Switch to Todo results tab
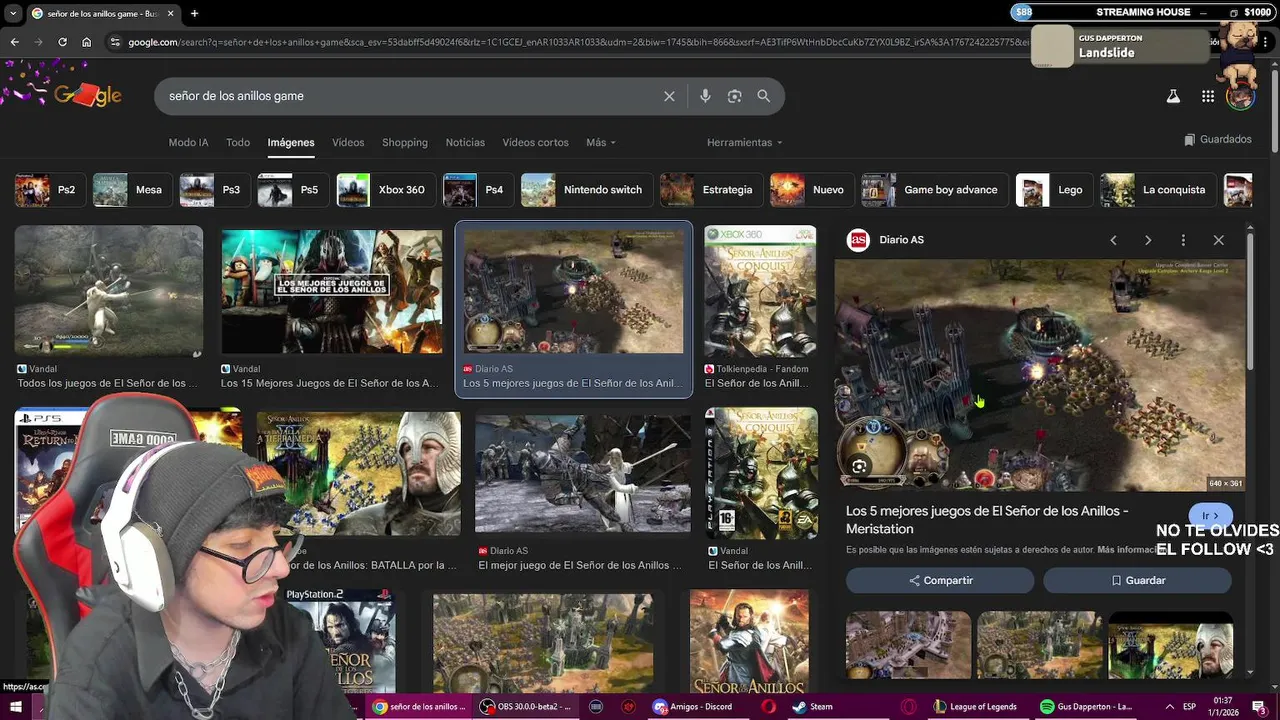 (x=238, y=143)
